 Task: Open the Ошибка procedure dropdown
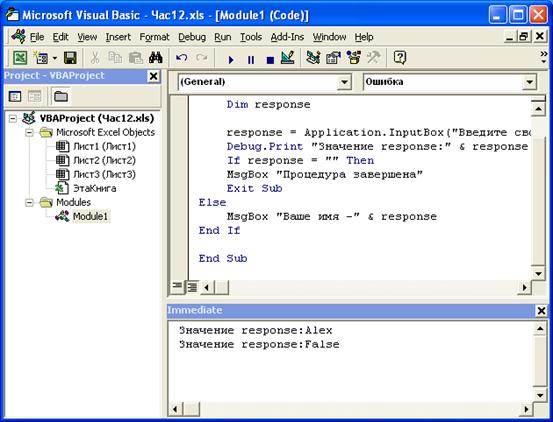pyautogui.click(x=529, y=82)
